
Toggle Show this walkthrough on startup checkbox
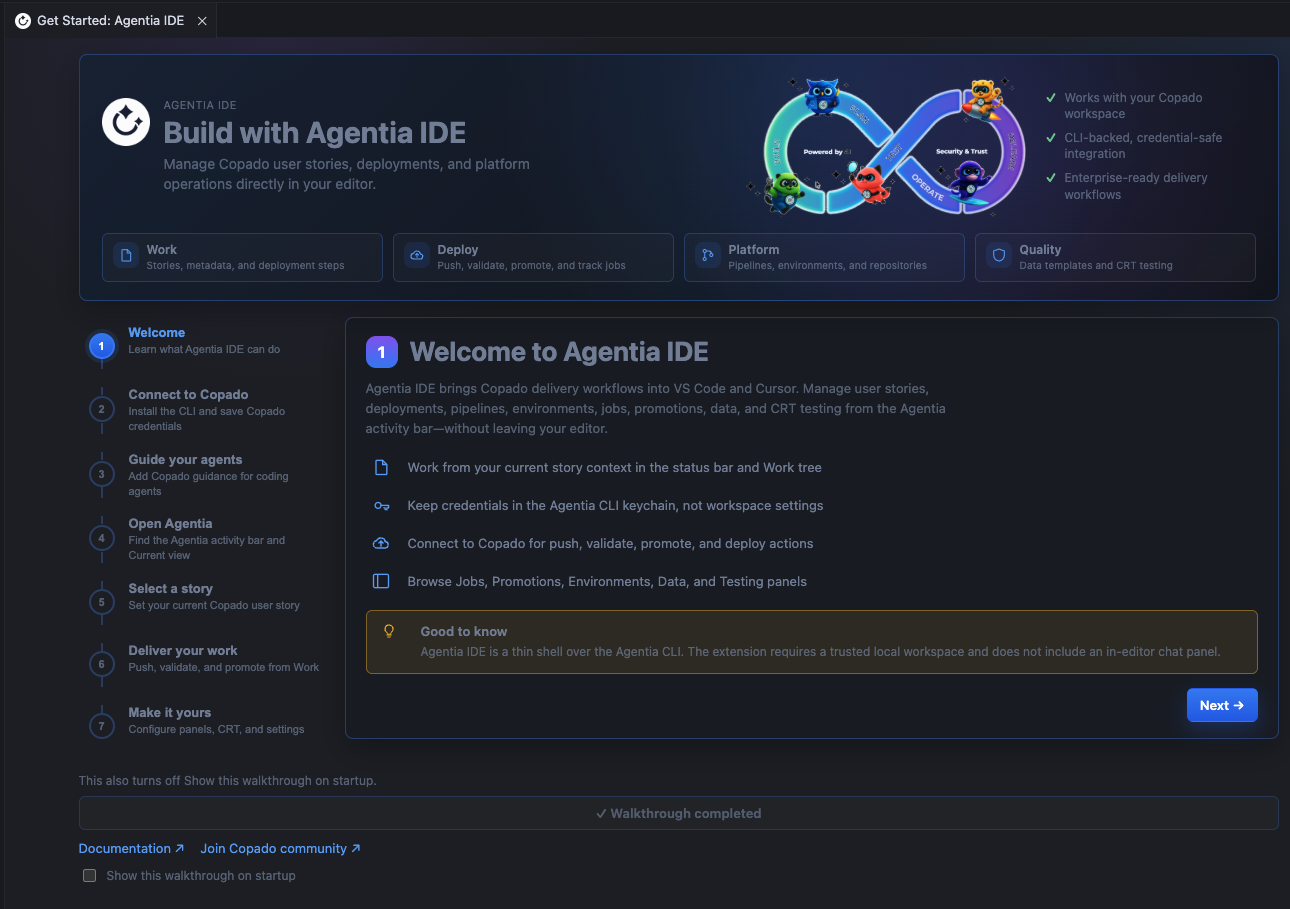[x=89, y=875]
